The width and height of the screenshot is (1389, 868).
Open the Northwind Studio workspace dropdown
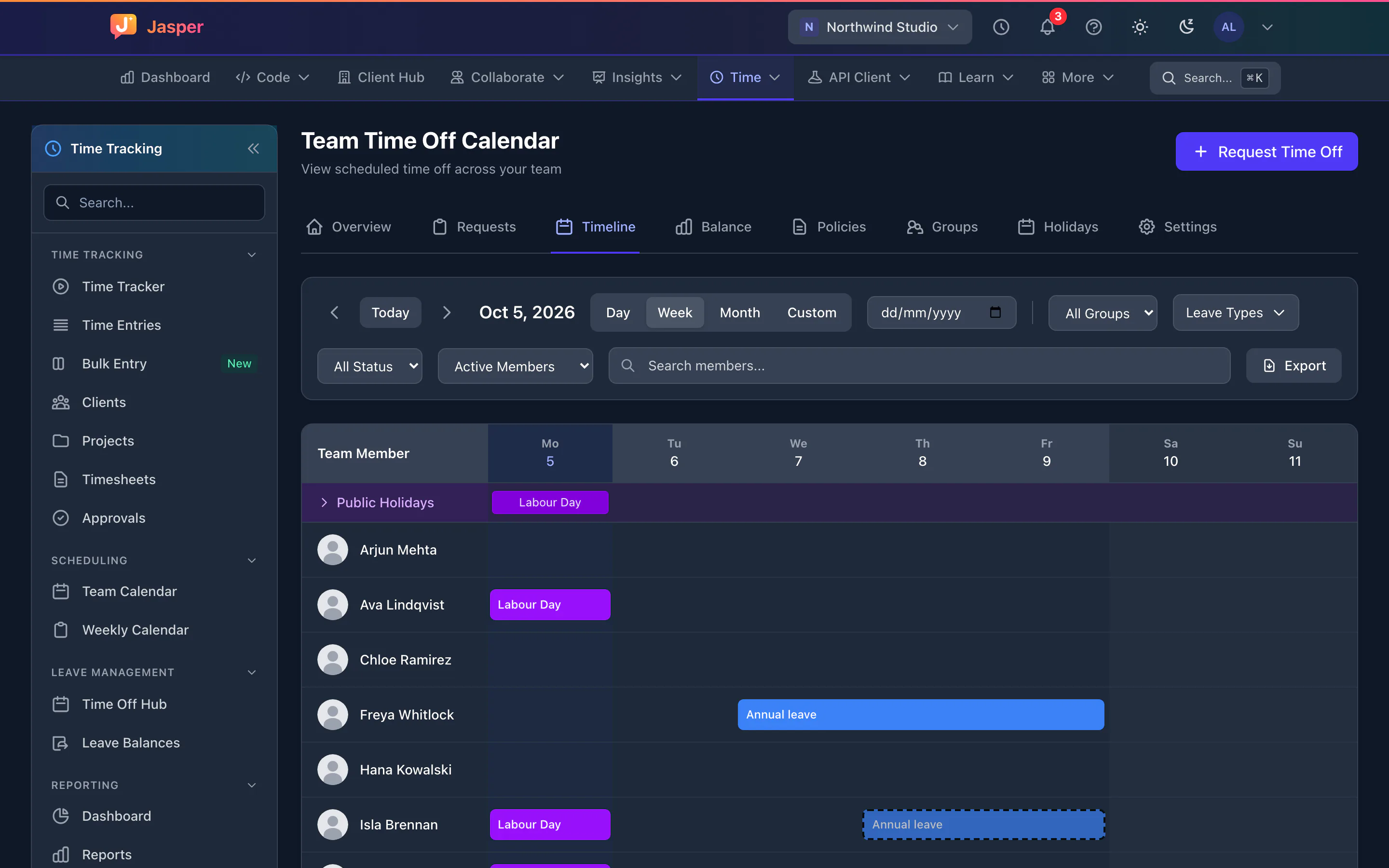879,27
